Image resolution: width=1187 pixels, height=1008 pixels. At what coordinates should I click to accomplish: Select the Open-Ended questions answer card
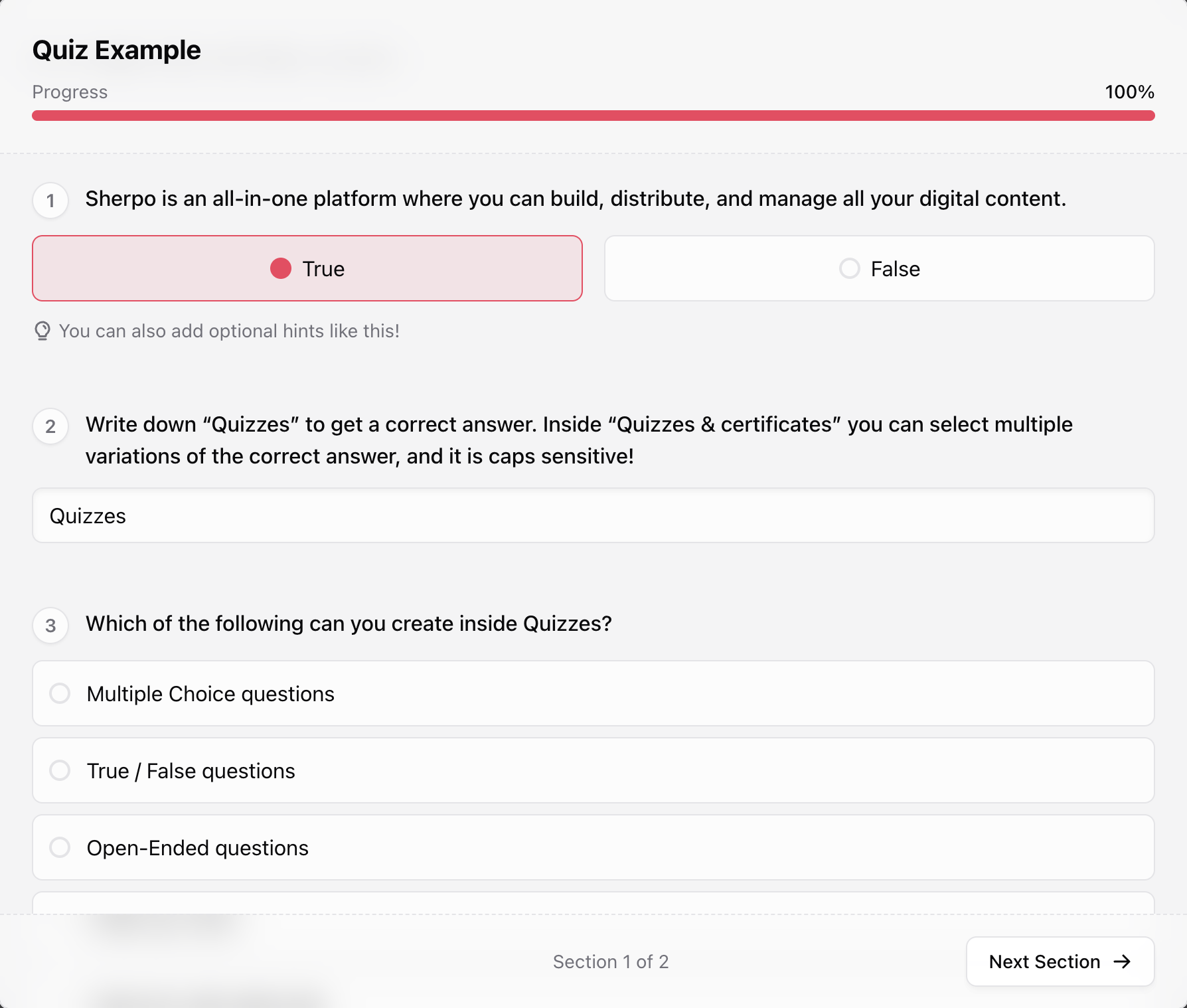(593, 848)
